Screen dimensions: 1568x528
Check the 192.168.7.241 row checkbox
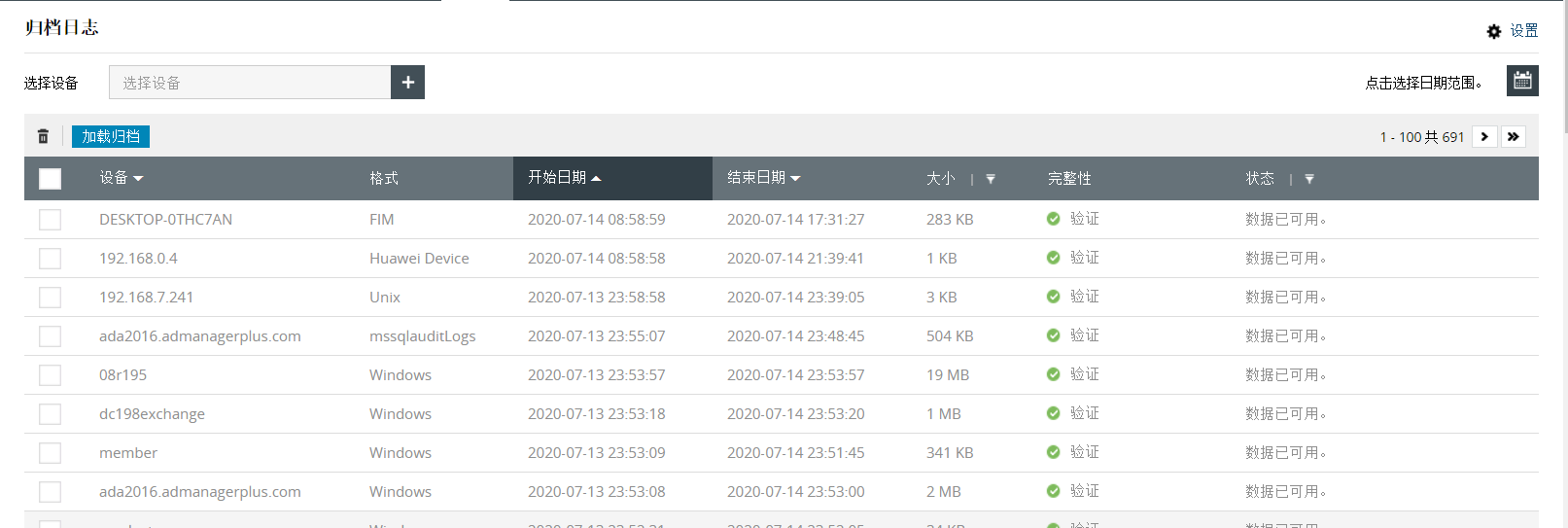(x=50, y=298)
